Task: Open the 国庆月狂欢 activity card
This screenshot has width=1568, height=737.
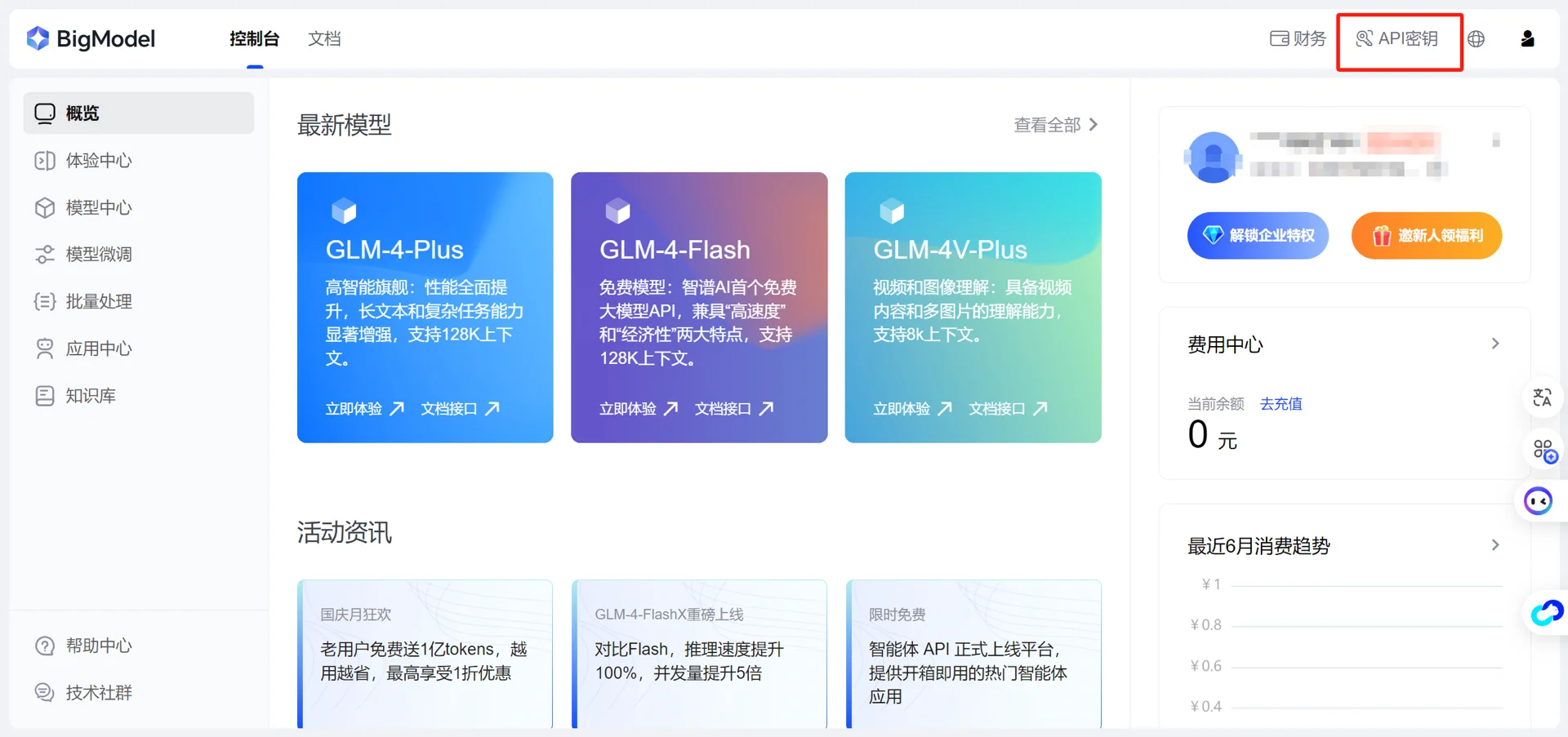Action: (x=425, y=654)
